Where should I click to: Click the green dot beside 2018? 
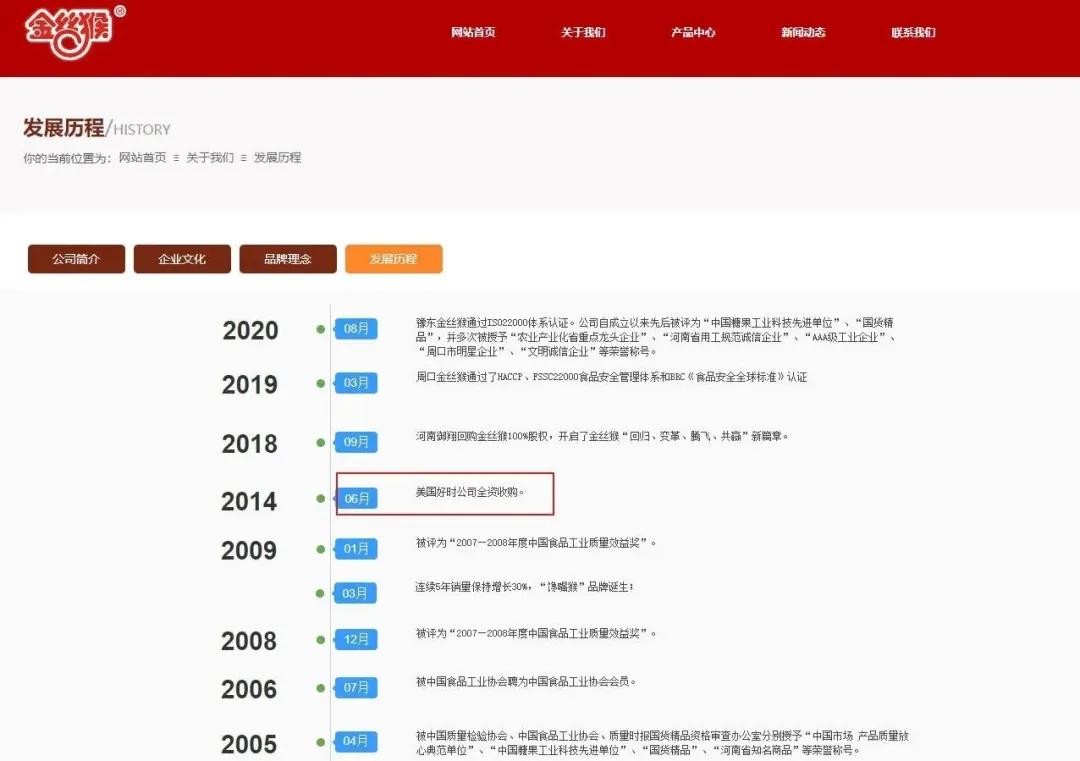(320, 442)
